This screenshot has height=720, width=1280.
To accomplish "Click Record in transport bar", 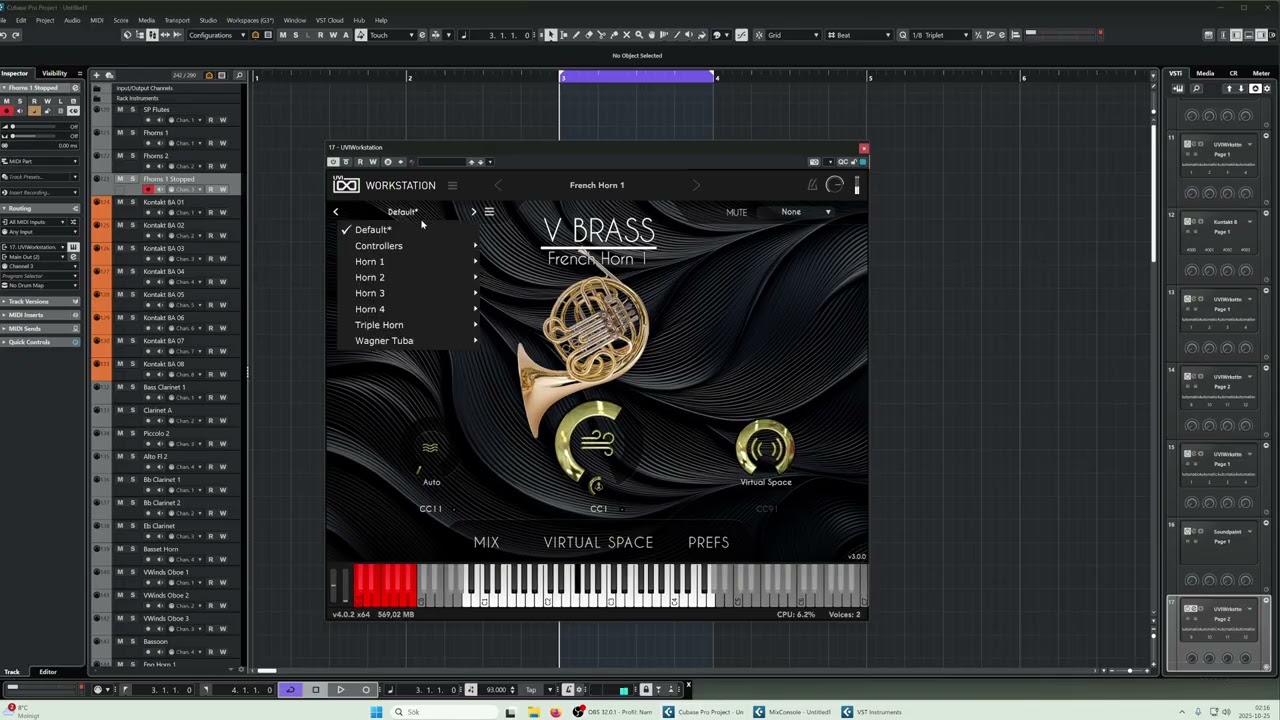I will click(366, 689).
